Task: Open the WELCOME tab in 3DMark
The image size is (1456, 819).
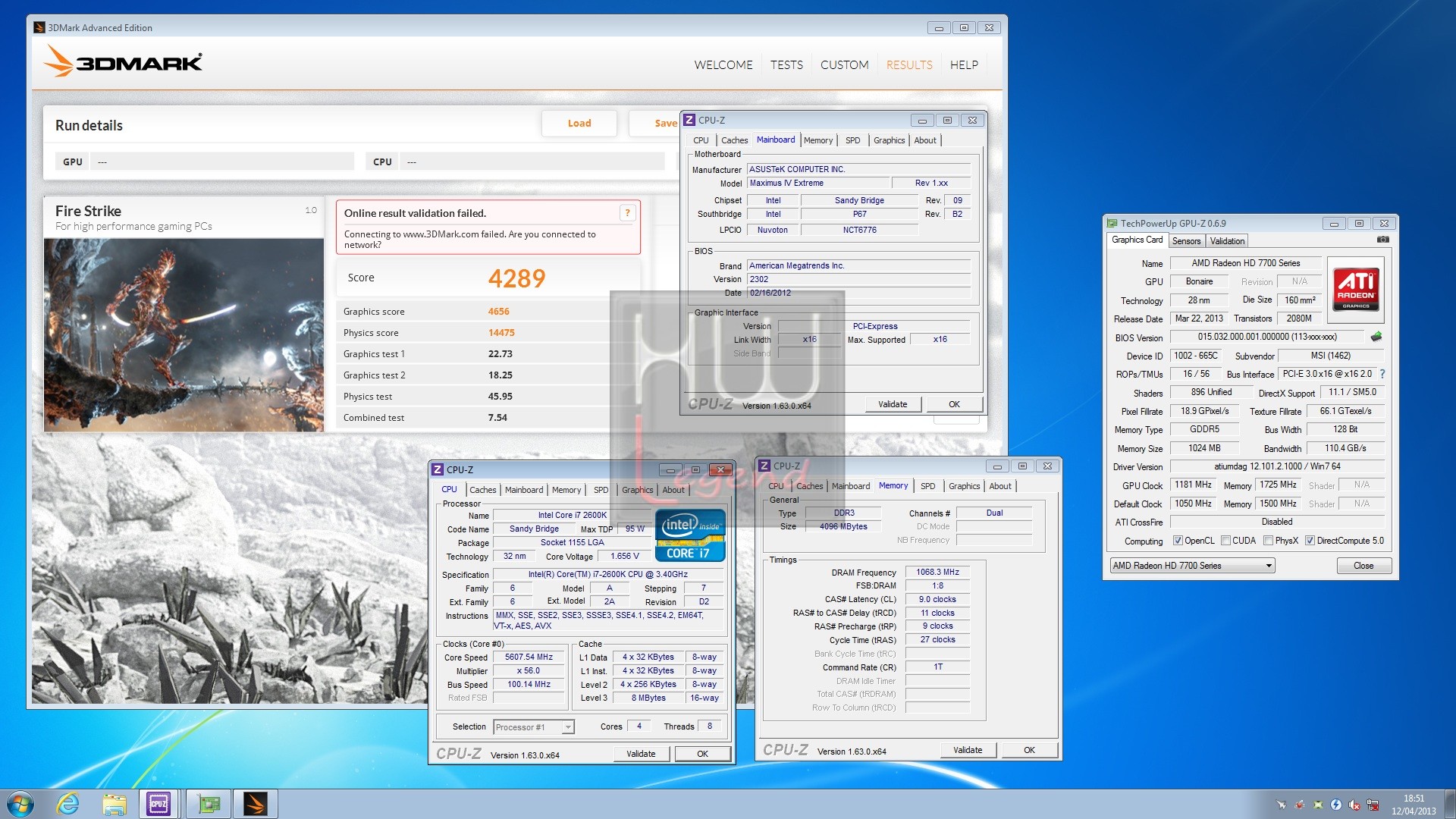Action: click(x=723, y=65)
